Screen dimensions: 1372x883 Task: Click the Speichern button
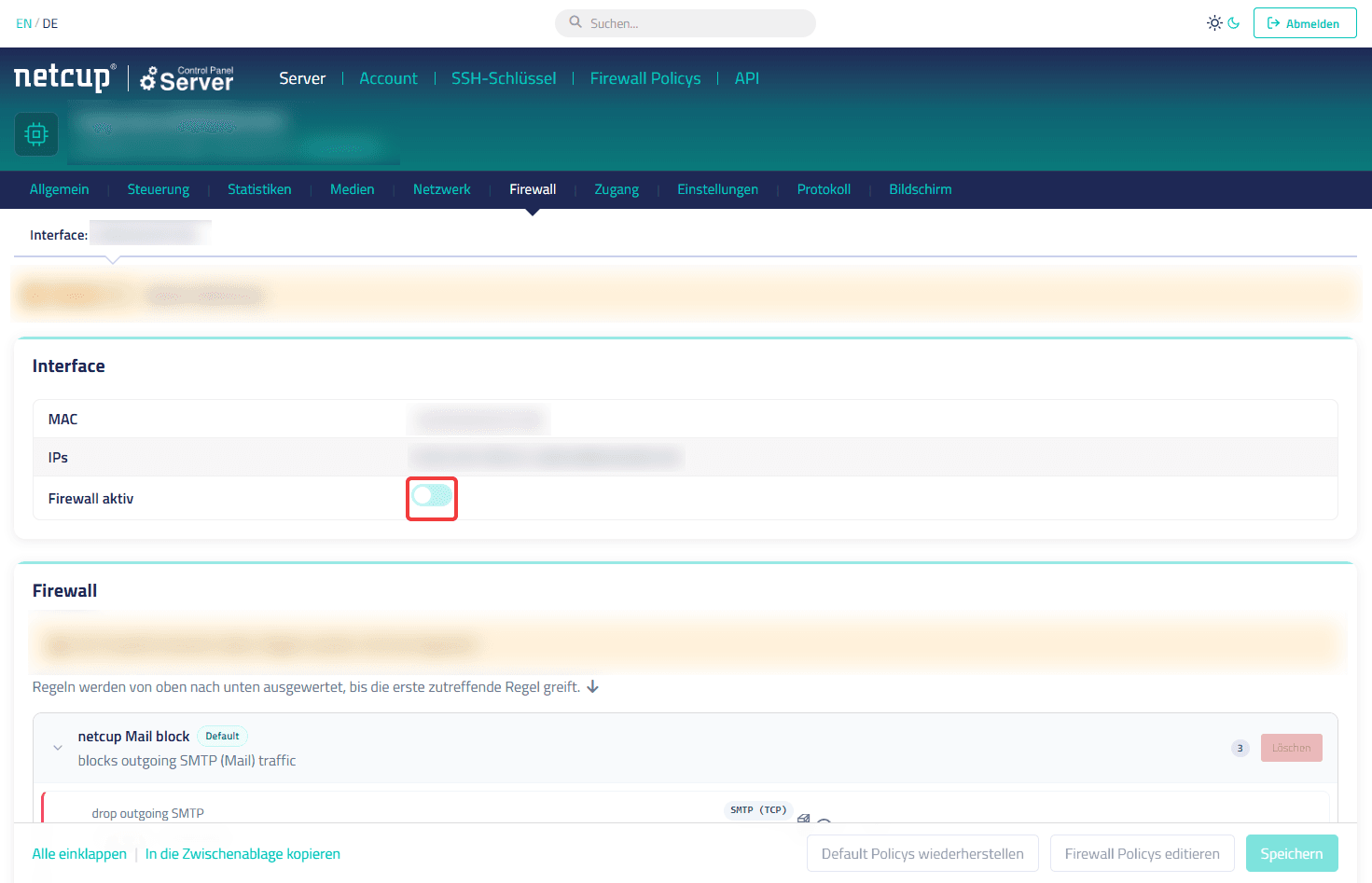(1292, 853)
